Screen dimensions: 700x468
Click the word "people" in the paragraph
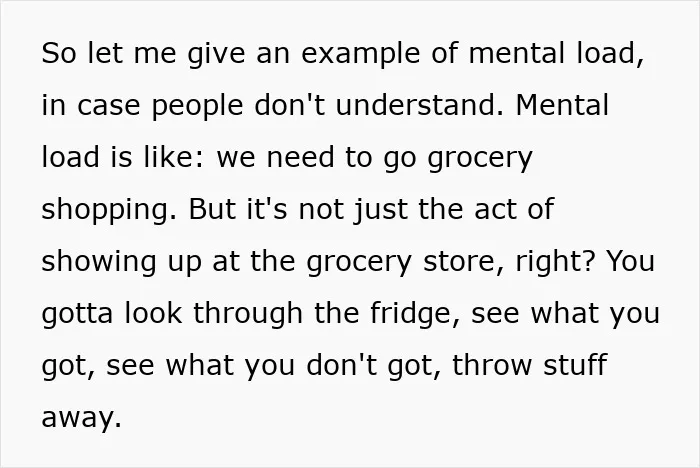(x=197, y=106)
